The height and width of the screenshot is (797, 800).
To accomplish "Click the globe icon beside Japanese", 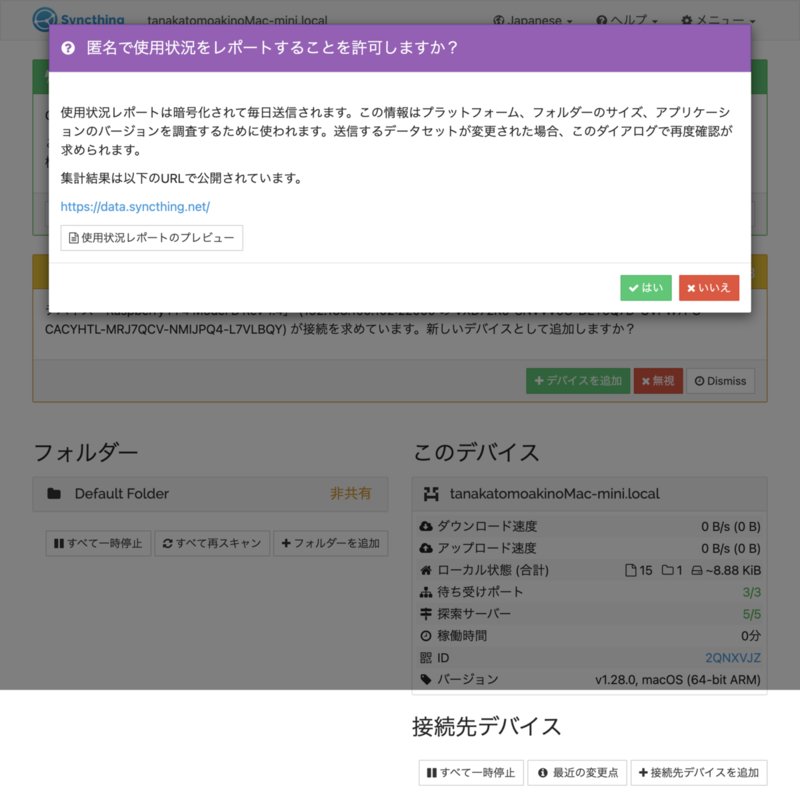I will 498,20.
